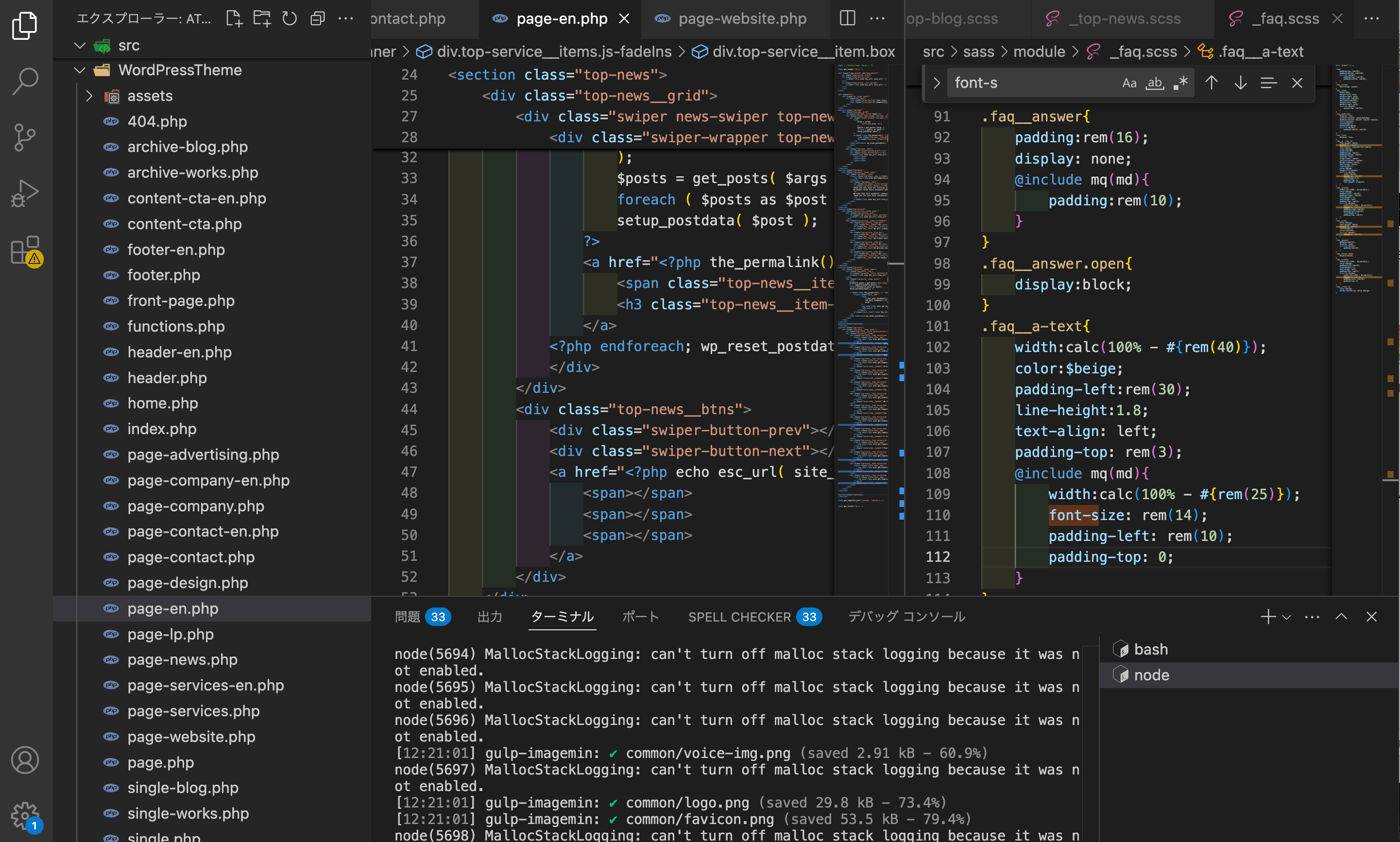Close the find widget

click(1298, 83)
